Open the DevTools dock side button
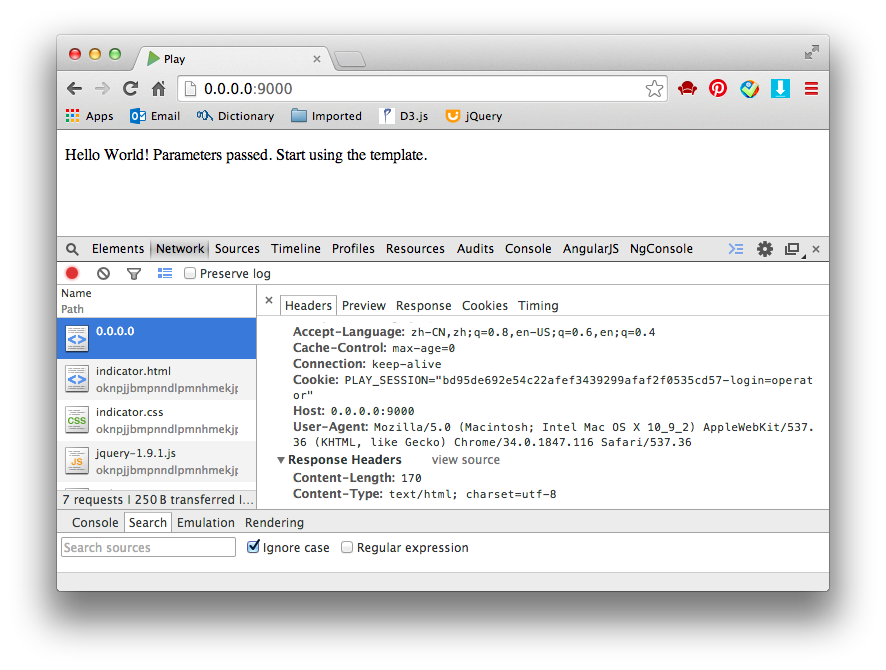 (792, 249)
